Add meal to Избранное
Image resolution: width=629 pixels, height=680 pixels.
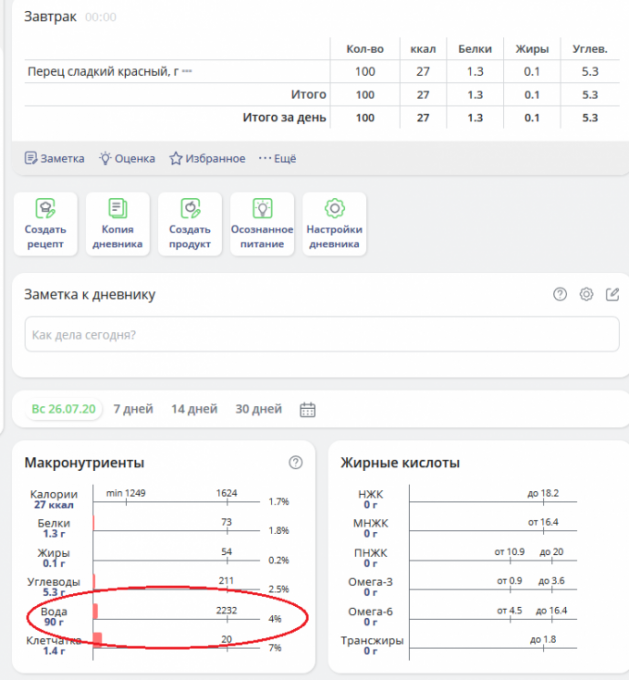[x=207, y=158]
